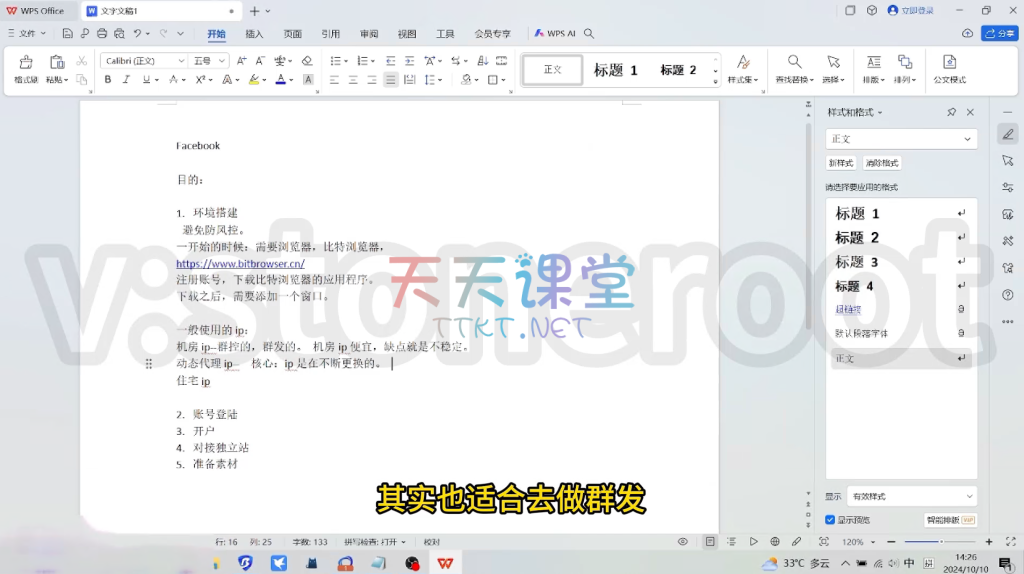Open Find and Replace (查找替换)
The image size is (1024, 574).
(794, 68)
